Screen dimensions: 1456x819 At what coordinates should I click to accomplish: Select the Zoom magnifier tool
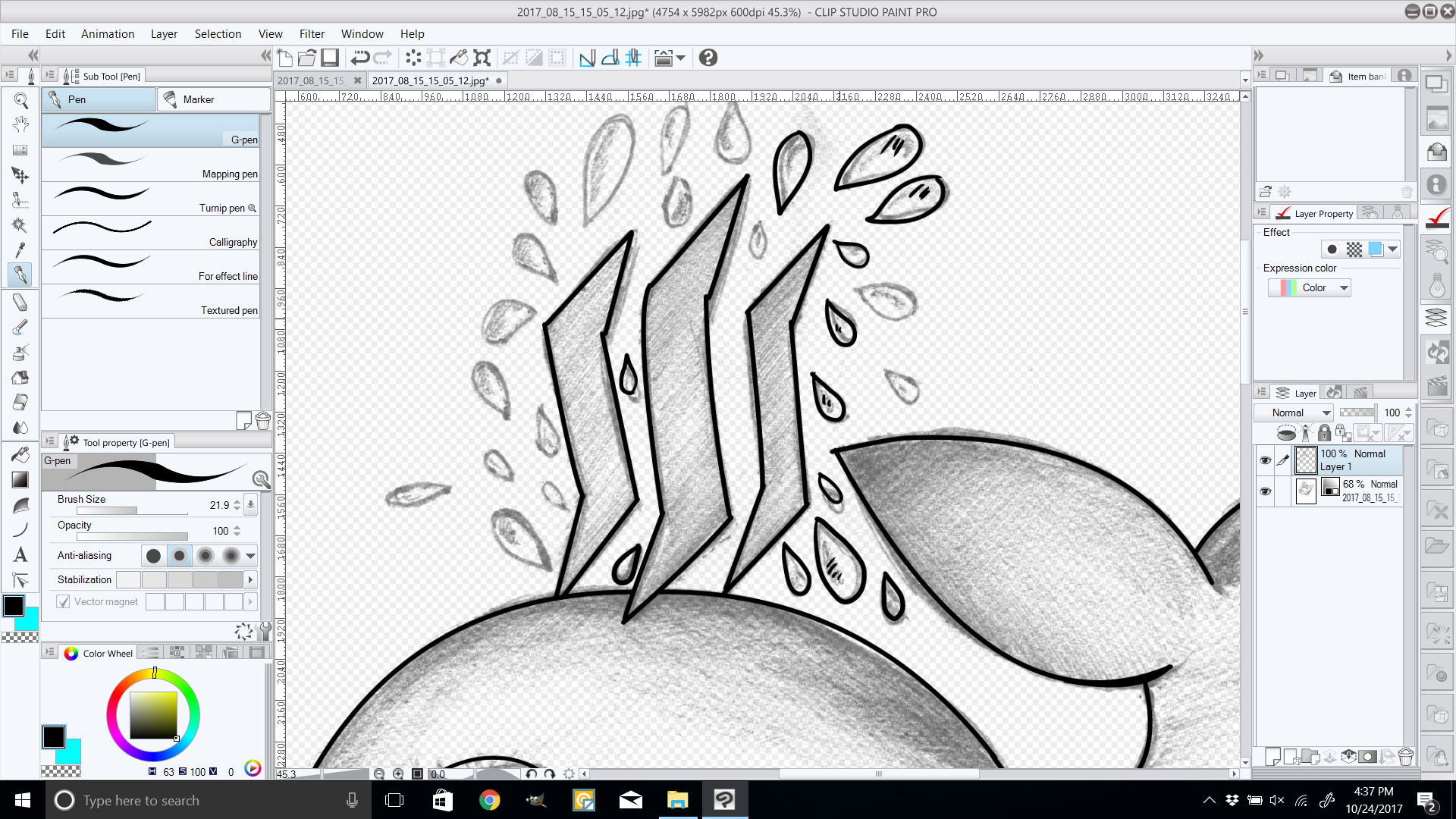(20, 100)
